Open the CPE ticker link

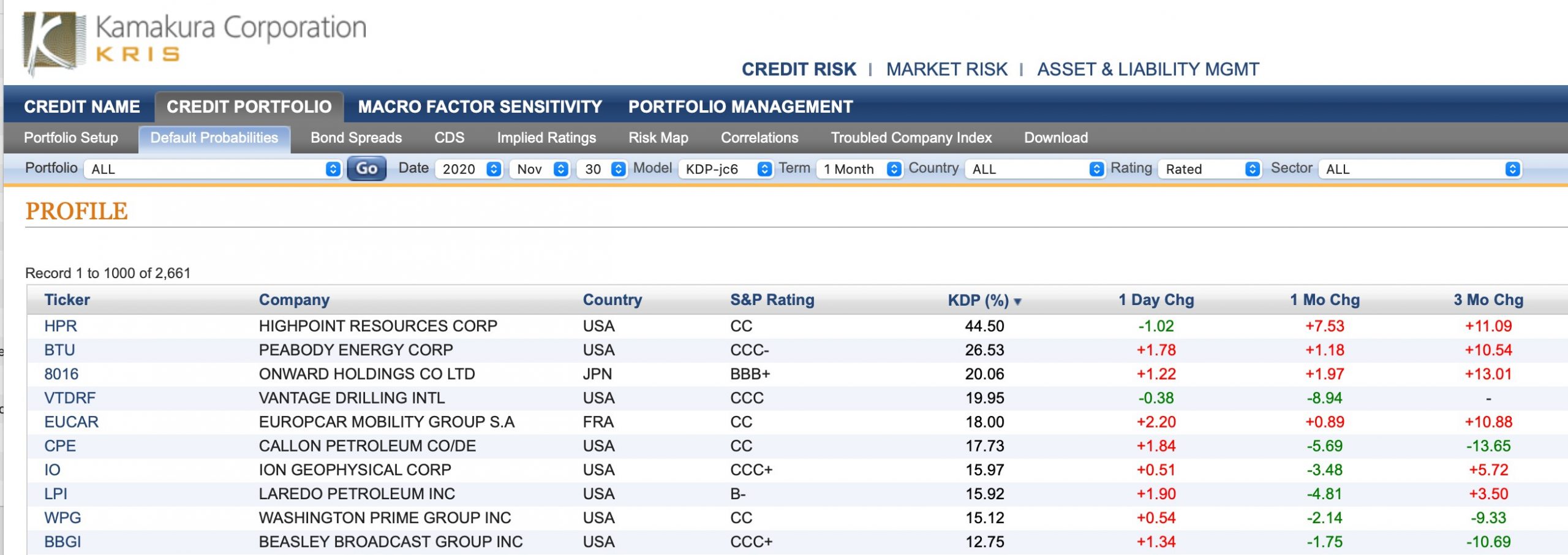pos(60,445)
